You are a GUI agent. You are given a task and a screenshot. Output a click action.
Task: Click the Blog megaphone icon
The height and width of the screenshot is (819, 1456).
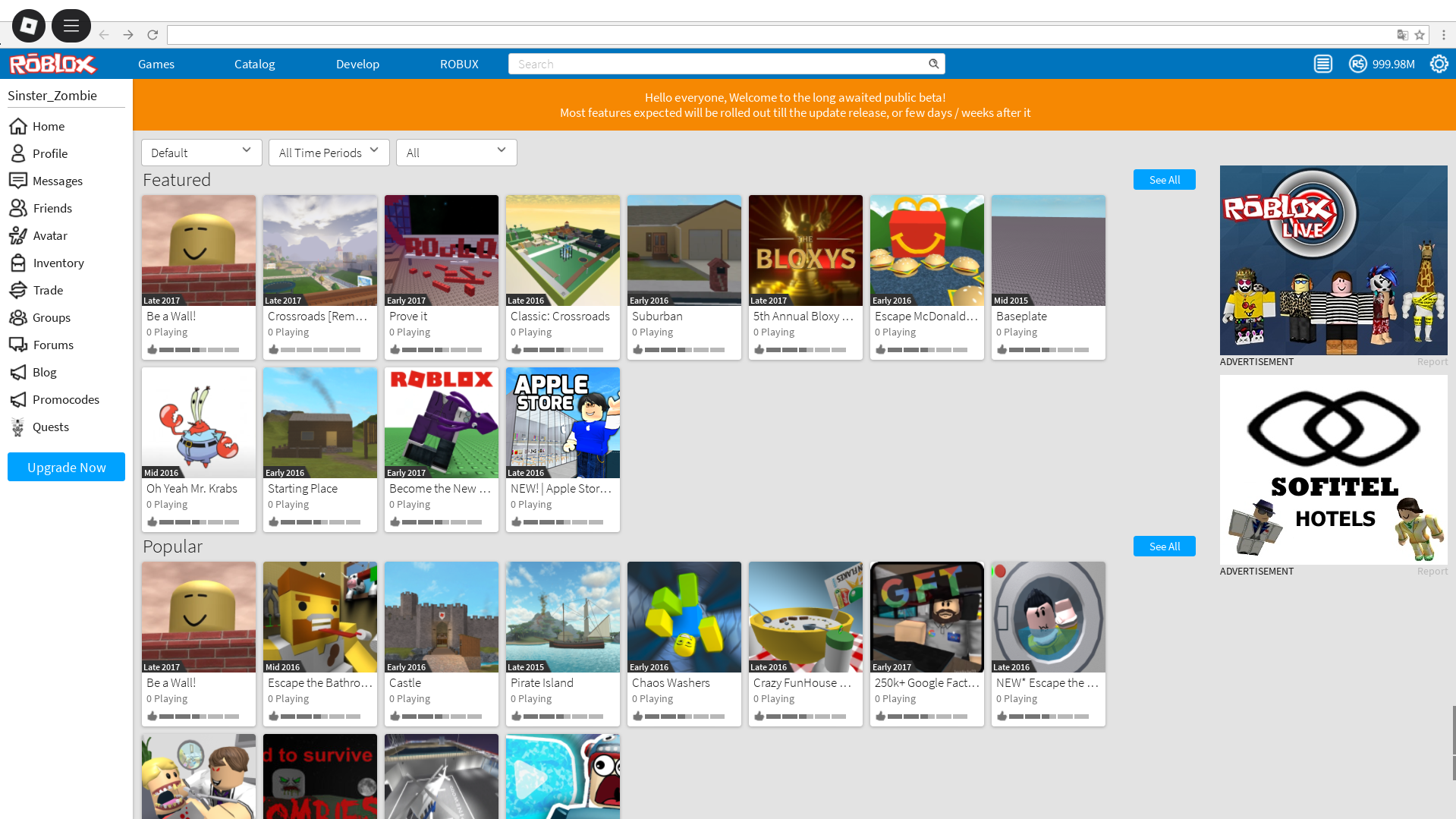(18, 372)
